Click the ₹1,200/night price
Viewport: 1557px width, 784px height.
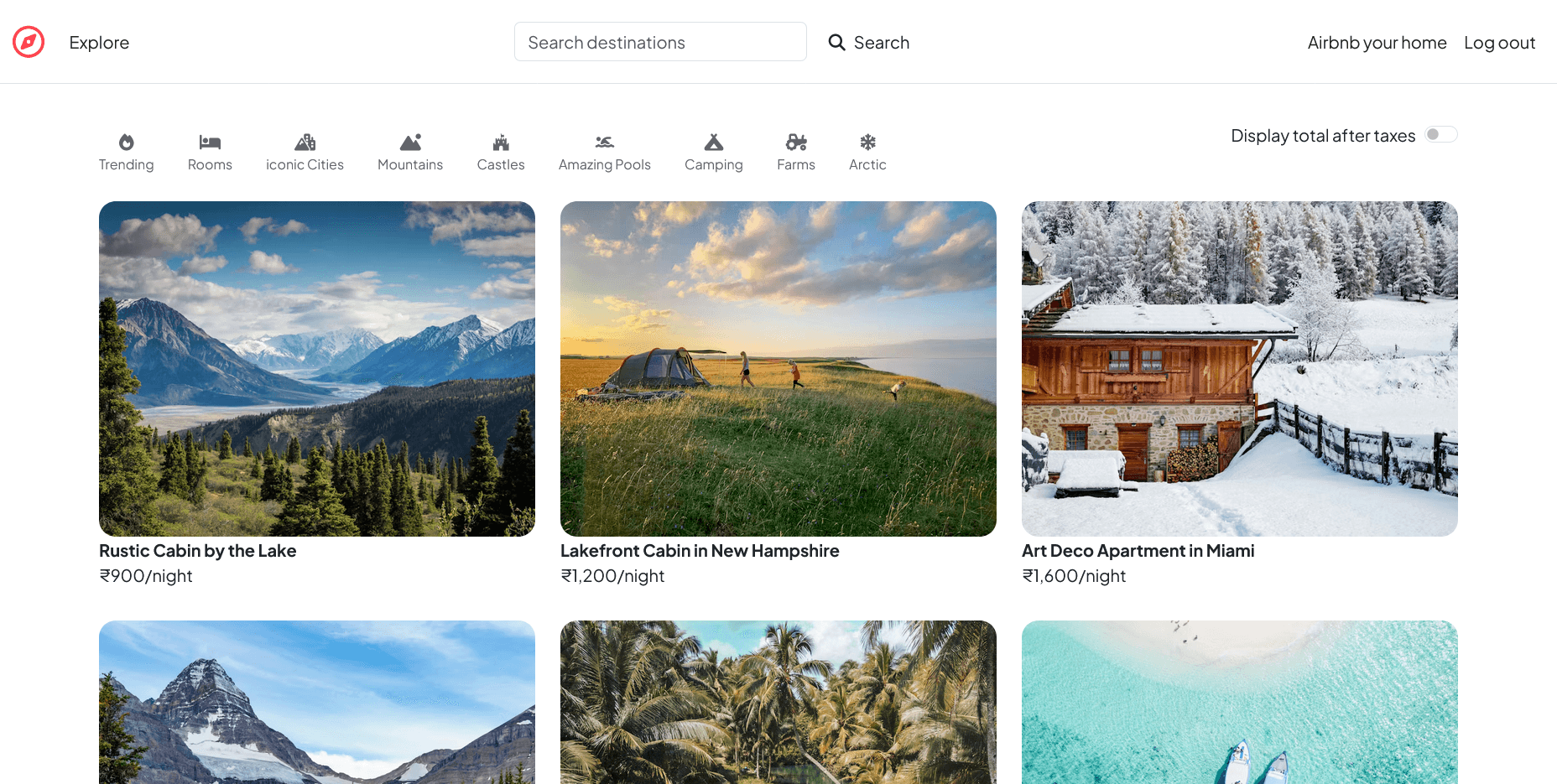point(612,576)
